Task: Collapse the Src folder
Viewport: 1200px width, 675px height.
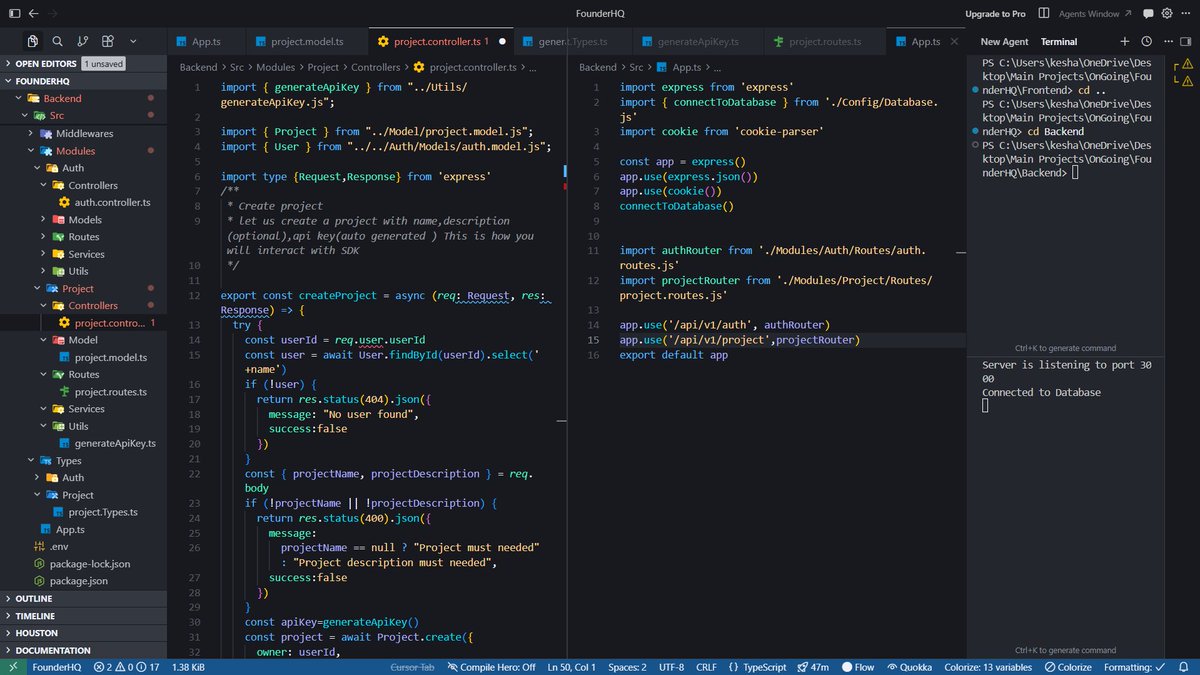Action: 83,116
